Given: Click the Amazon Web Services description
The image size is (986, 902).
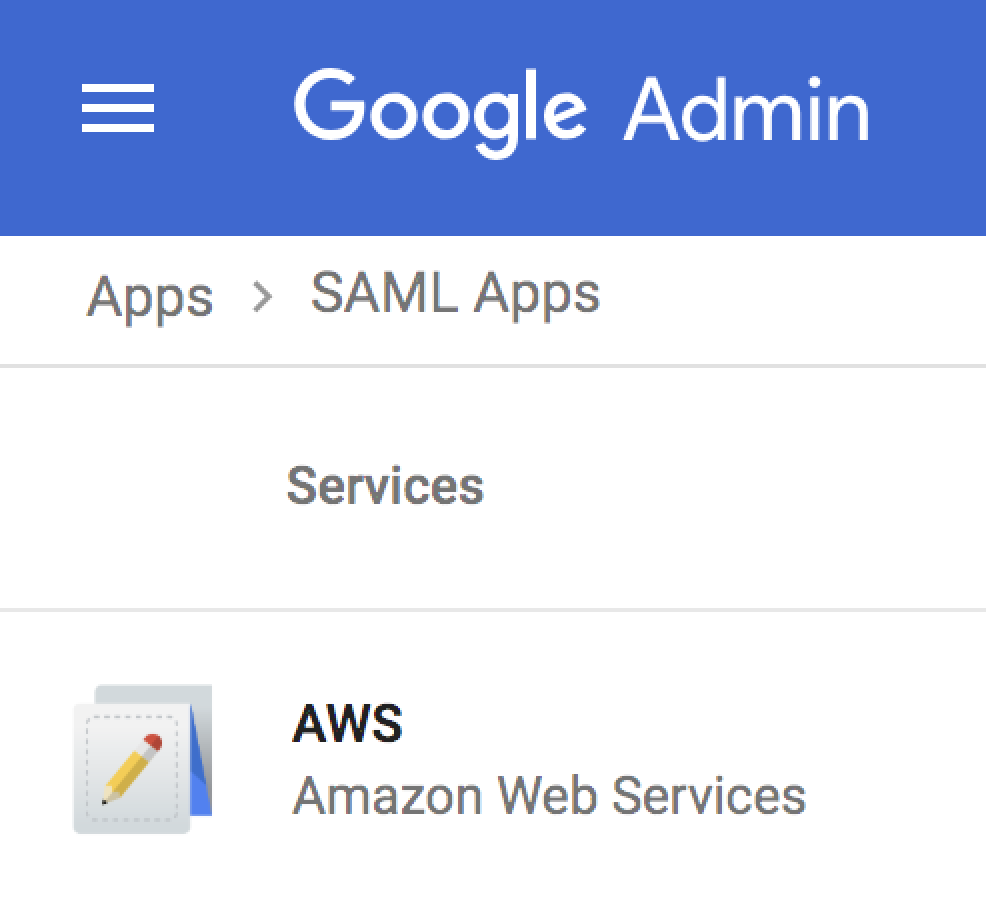Looking at the screenshot, I should point(549,796).
